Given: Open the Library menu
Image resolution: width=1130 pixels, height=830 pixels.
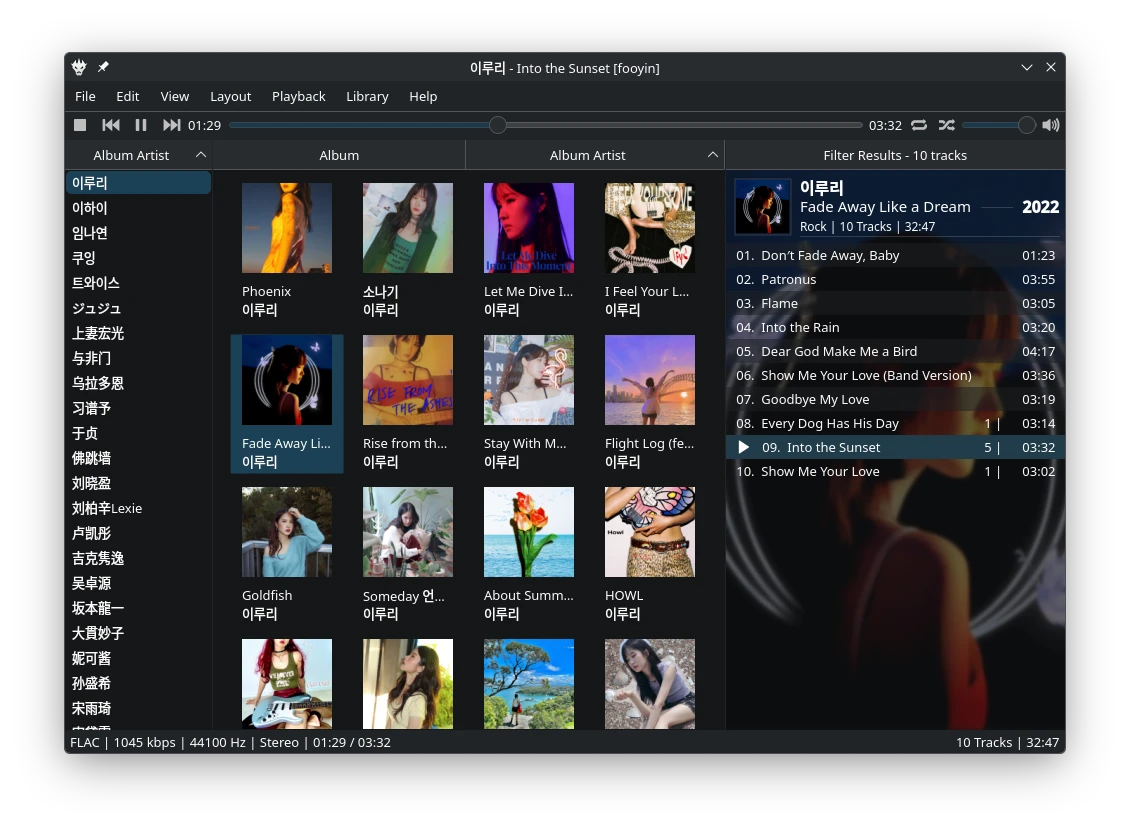Looking at the screenshot, I should tap(367, 97).
